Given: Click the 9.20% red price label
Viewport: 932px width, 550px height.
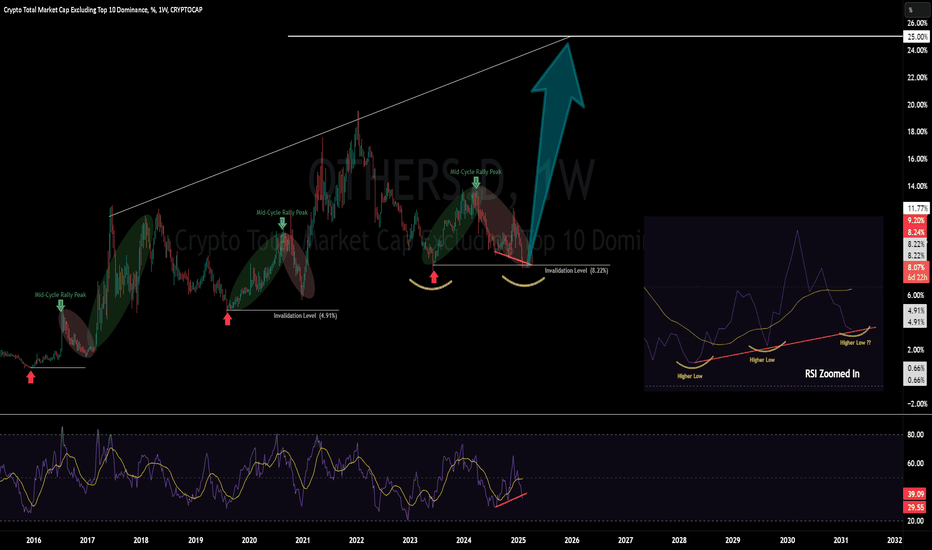Looking at the screenshot, I should (x=916, y=220).
